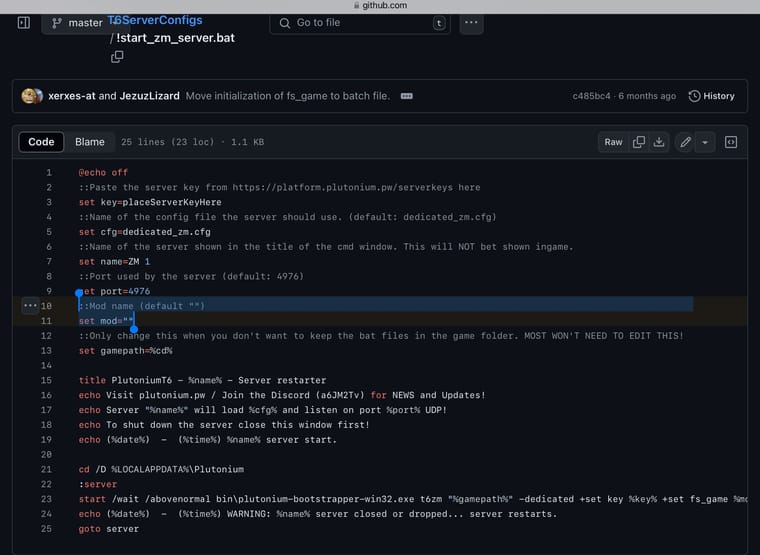760x555 pixels.
Task: Click 'title PlutoniumT6' code line
Action: pyautogui.click(x=203, y=381)
